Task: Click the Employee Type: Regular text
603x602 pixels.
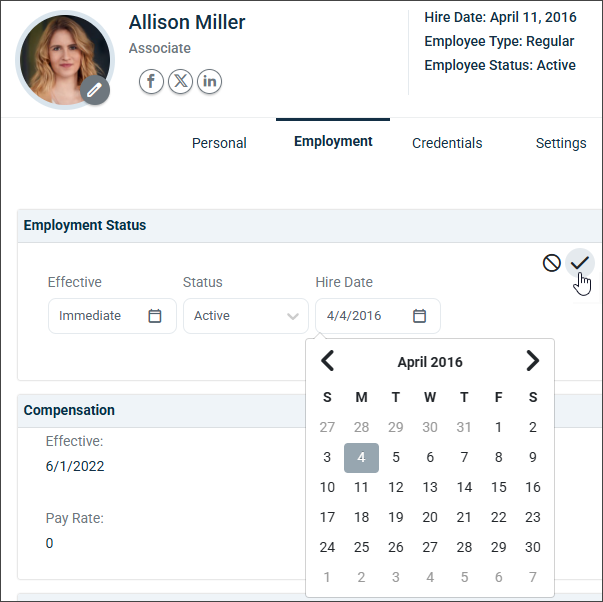Action: 499,42
